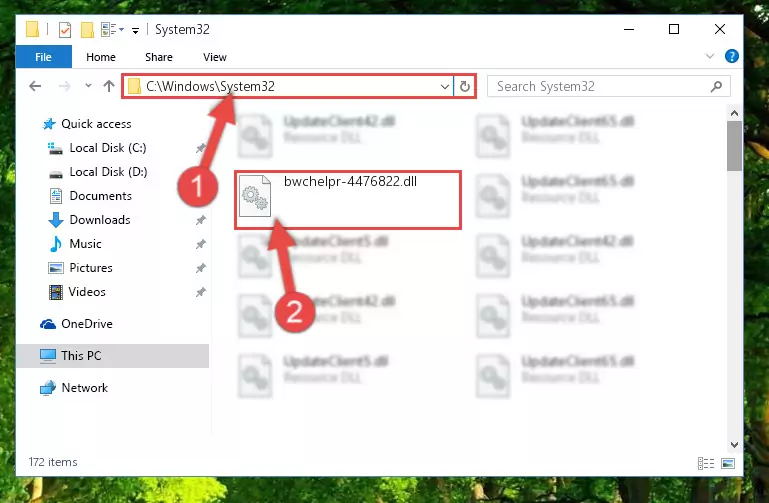Refresh the System32 folder
The height and width of the screenshot is (503, 769).
click(464, 87)
